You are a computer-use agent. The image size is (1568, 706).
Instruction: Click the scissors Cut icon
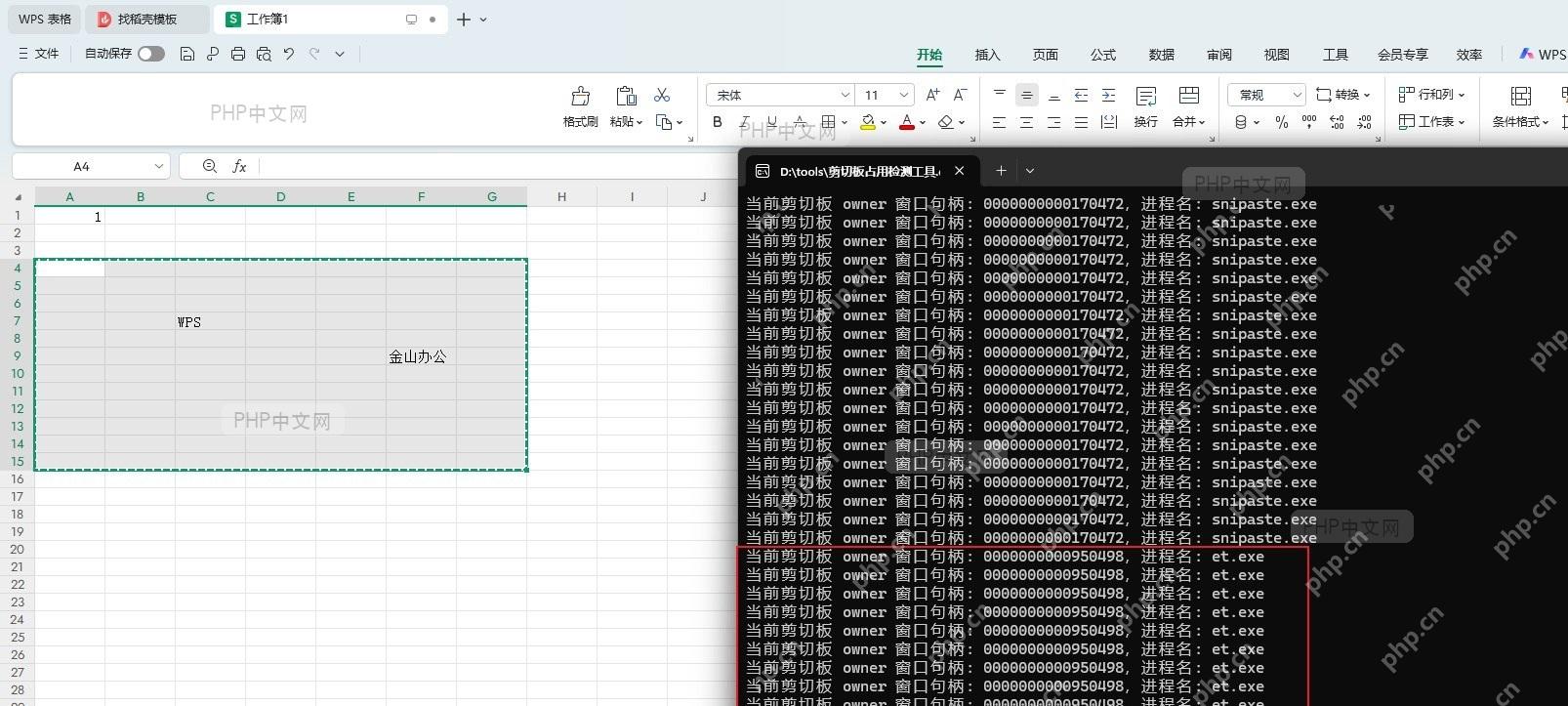point(662,95)
